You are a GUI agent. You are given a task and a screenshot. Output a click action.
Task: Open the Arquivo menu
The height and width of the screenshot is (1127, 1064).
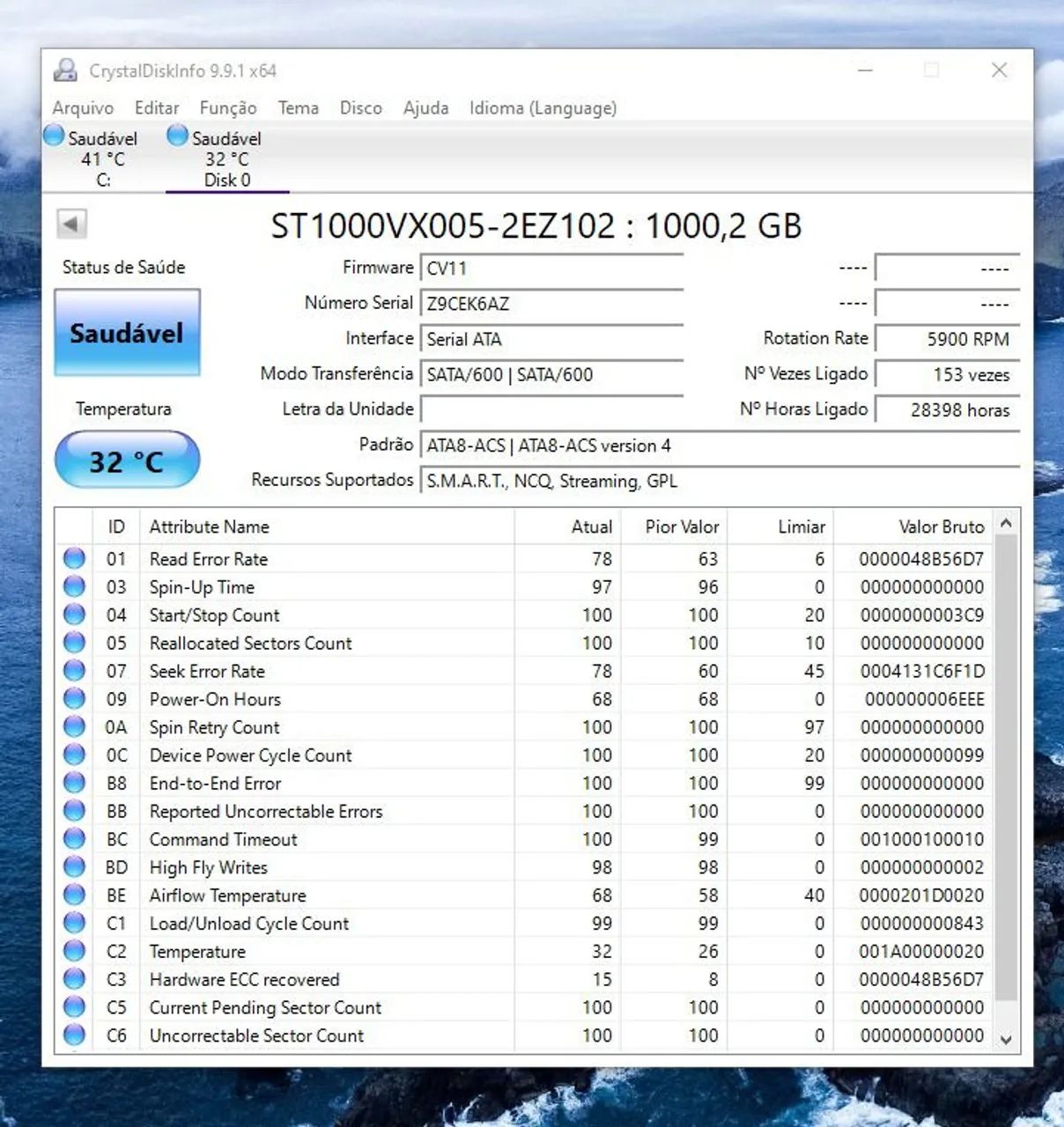click(x=83, y=108)
